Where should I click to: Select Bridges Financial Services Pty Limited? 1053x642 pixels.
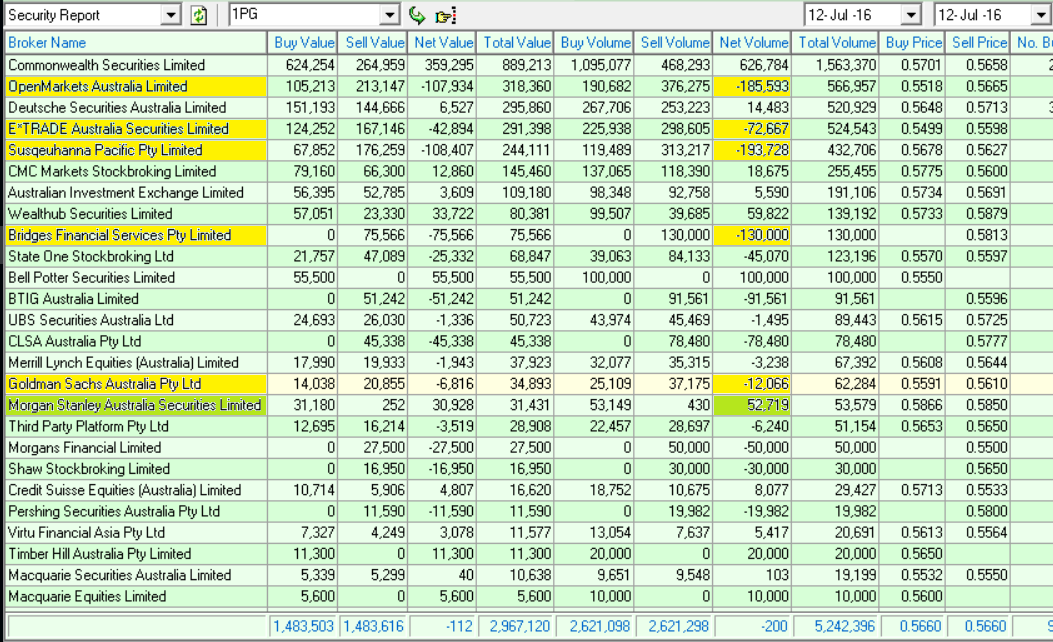136,235
